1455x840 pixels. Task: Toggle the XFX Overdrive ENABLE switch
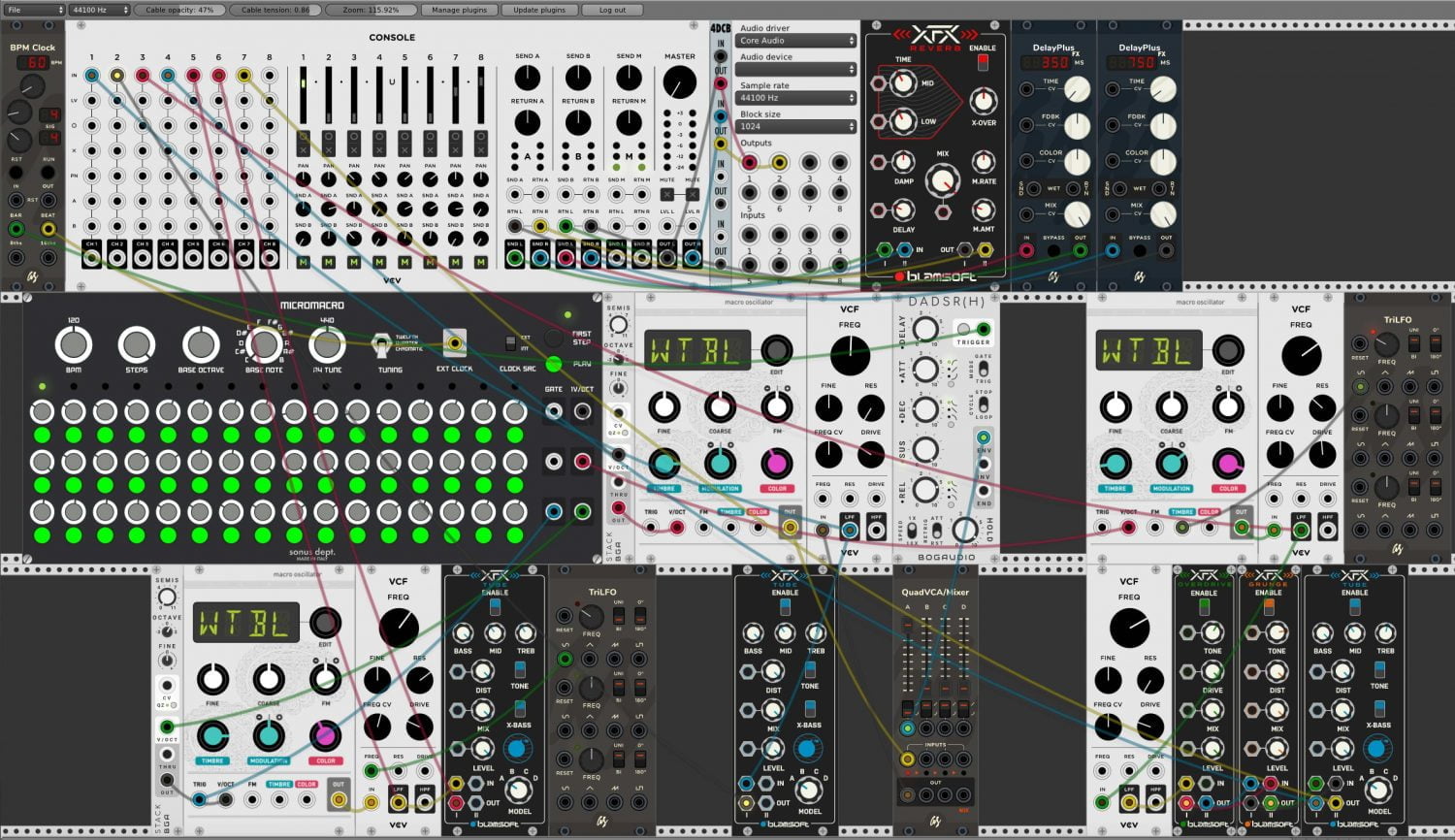(1204, 606)
